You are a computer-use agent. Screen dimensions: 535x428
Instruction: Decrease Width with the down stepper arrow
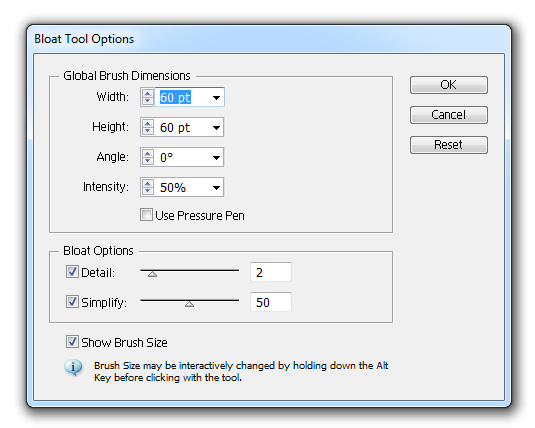tap(147, 101)
